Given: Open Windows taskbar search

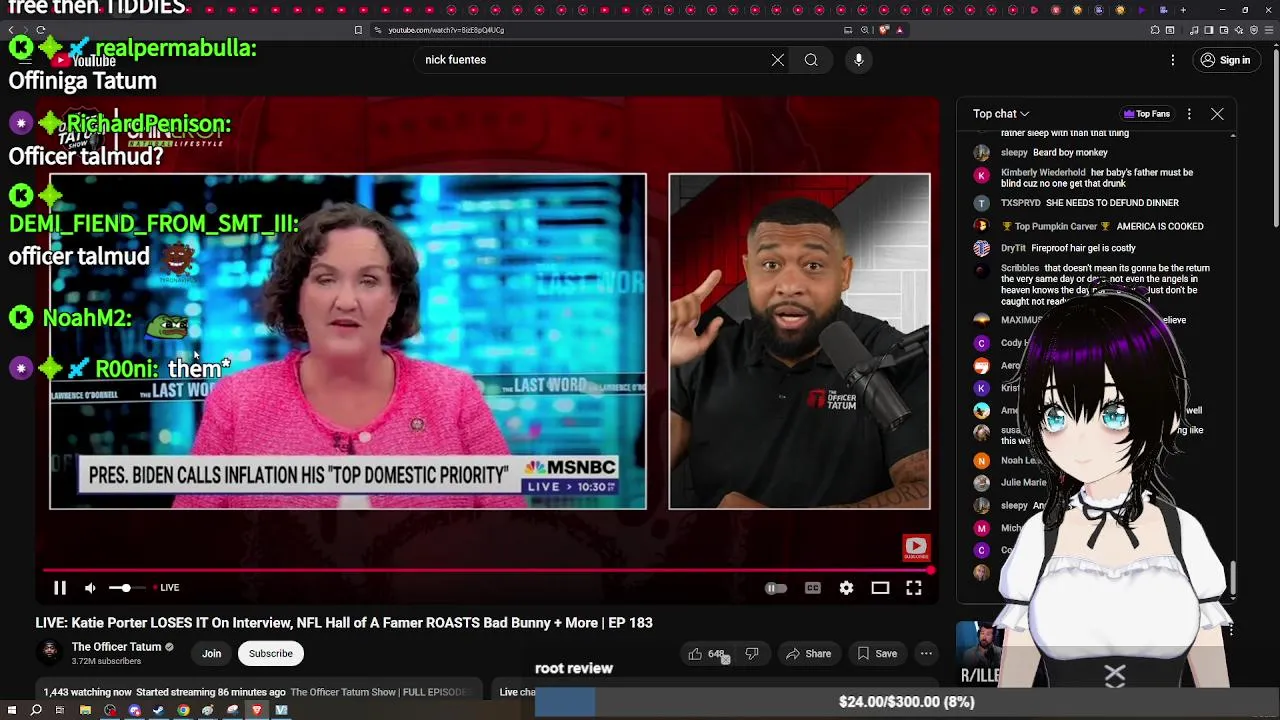Looking at the screenshot, I should [36, 711].
